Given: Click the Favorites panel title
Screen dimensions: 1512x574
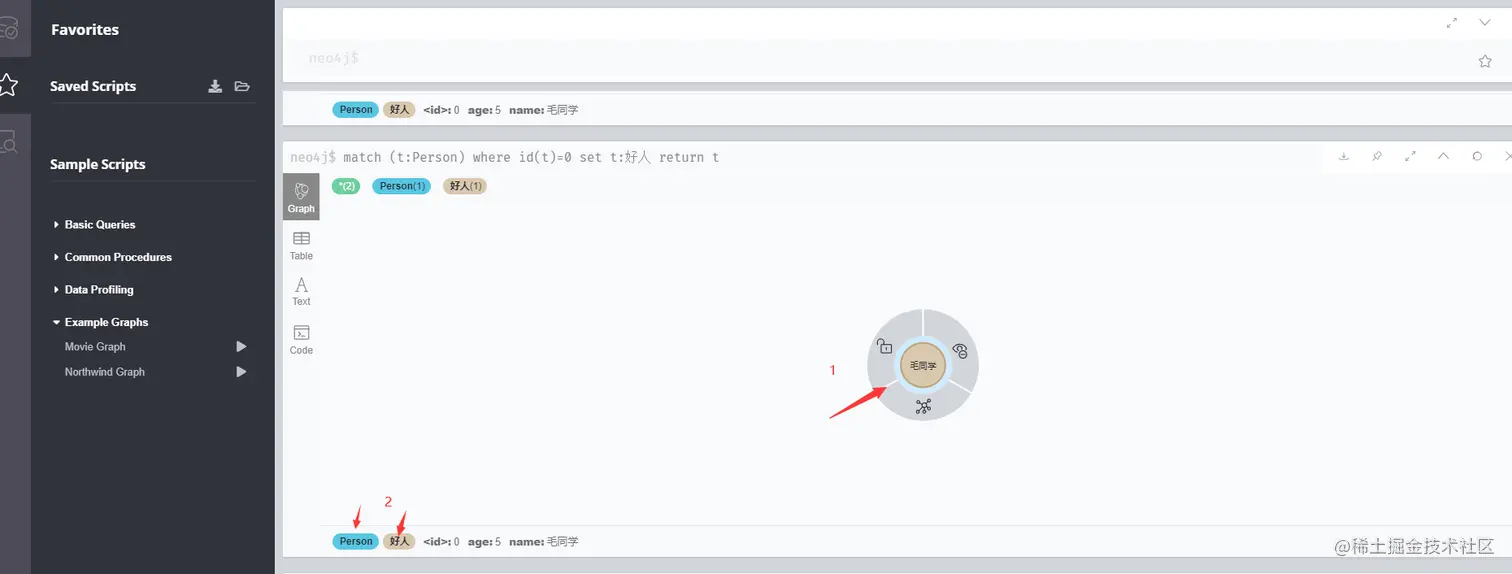Looking at the screenshot, I should click(85, 30).
